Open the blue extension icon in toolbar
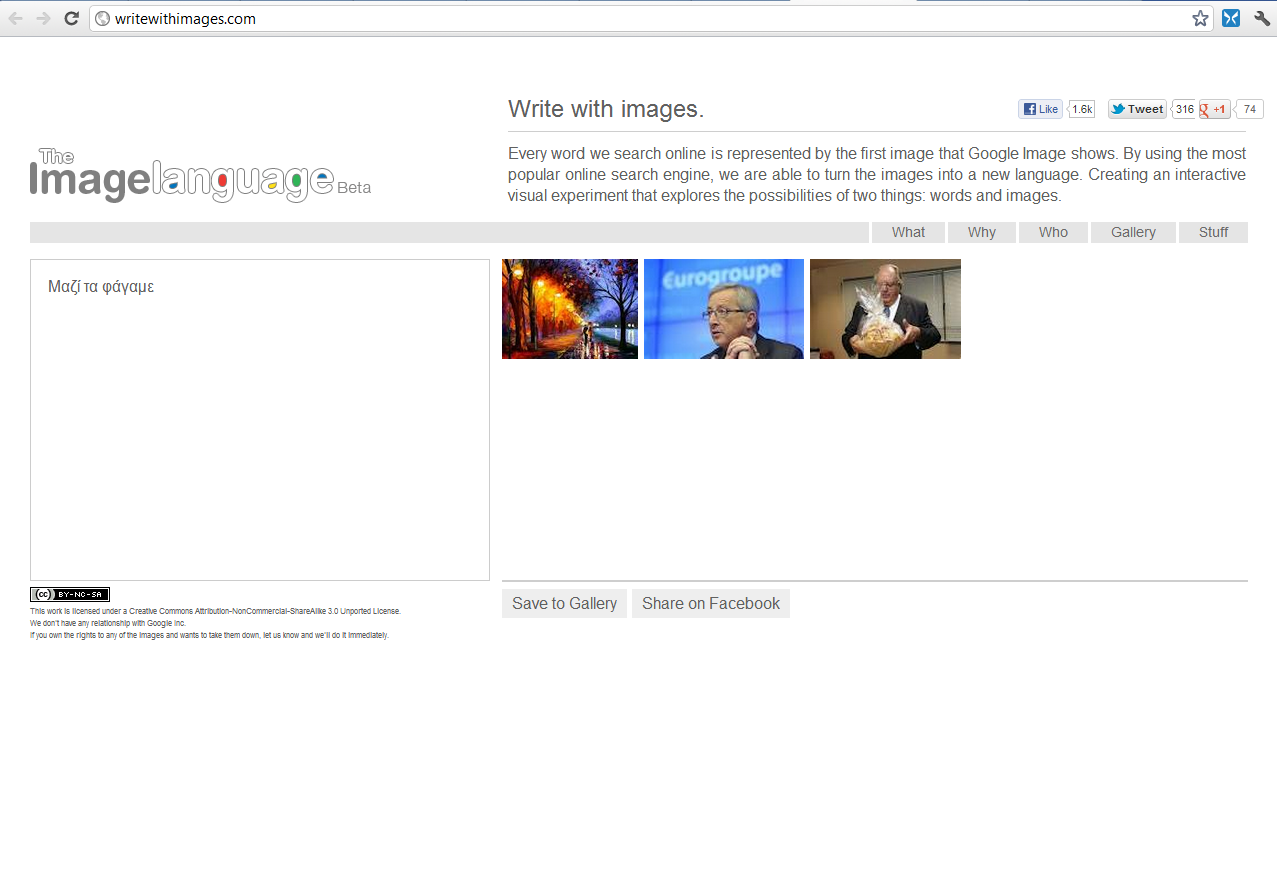The height and width of the screenshot is (879, 1277). (x=1231, y=18)
